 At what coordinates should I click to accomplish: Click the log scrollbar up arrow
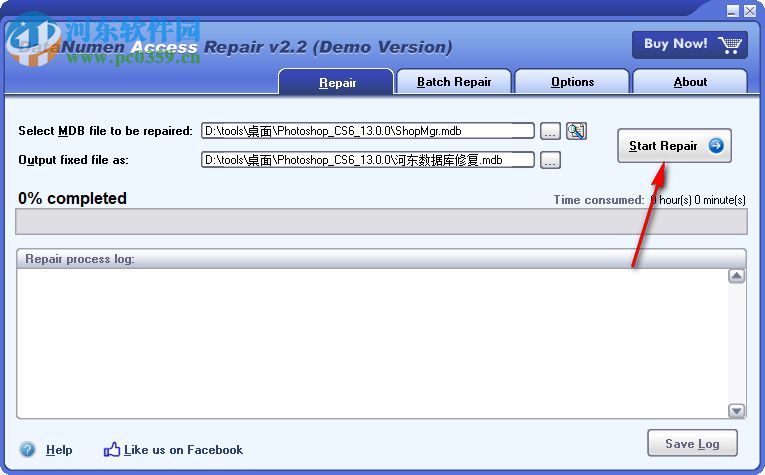tap(736, 276)
